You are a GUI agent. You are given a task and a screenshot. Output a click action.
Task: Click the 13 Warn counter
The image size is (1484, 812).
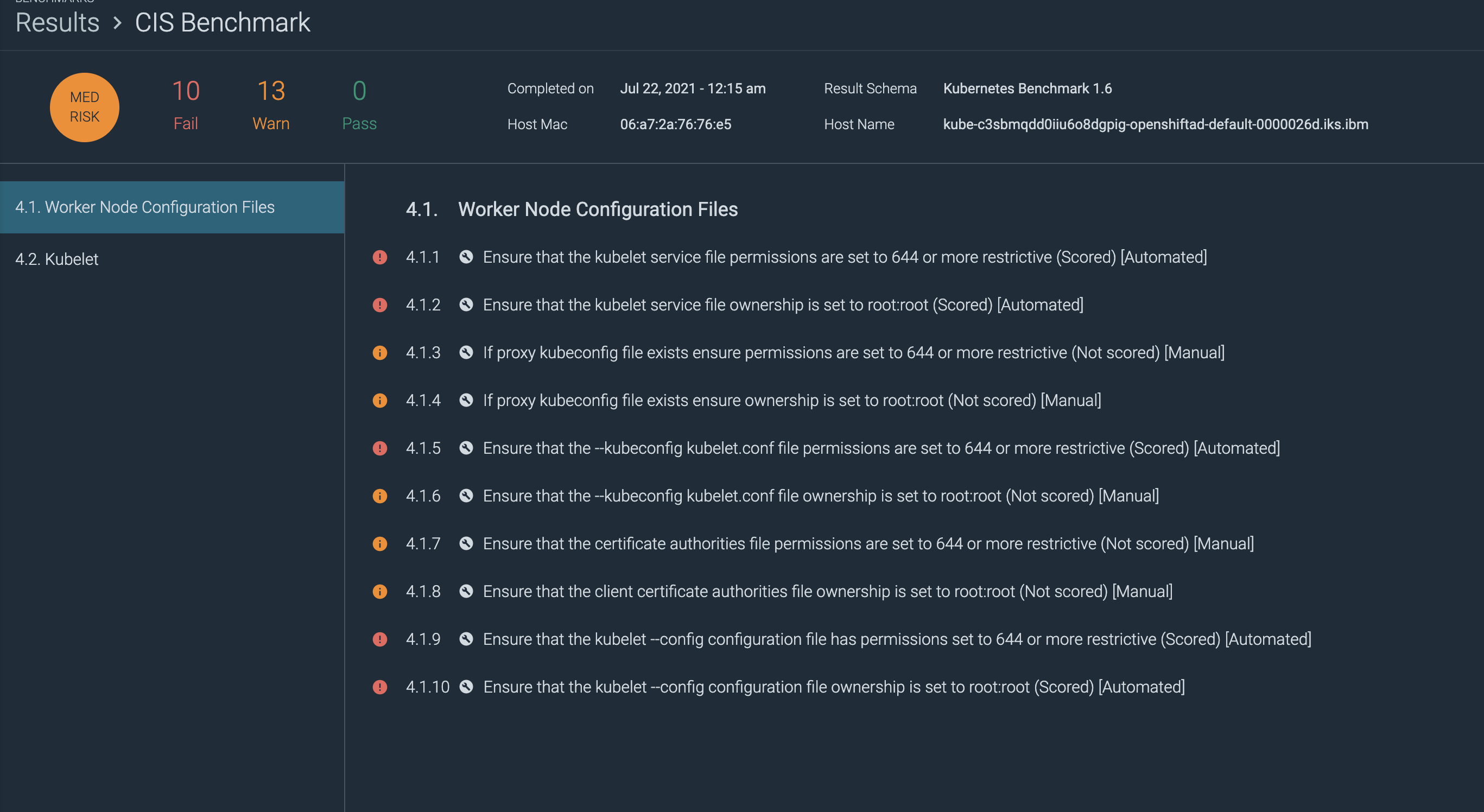click(271, 105)
